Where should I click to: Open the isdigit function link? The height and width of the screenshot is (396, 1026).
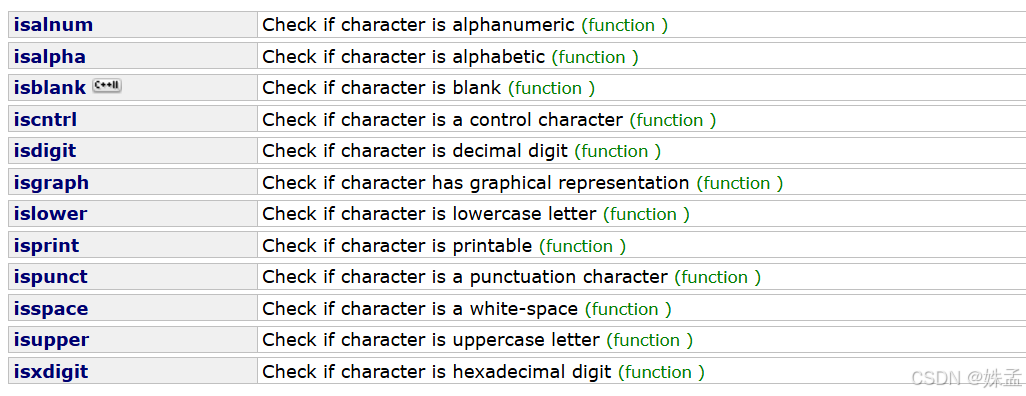44,151
